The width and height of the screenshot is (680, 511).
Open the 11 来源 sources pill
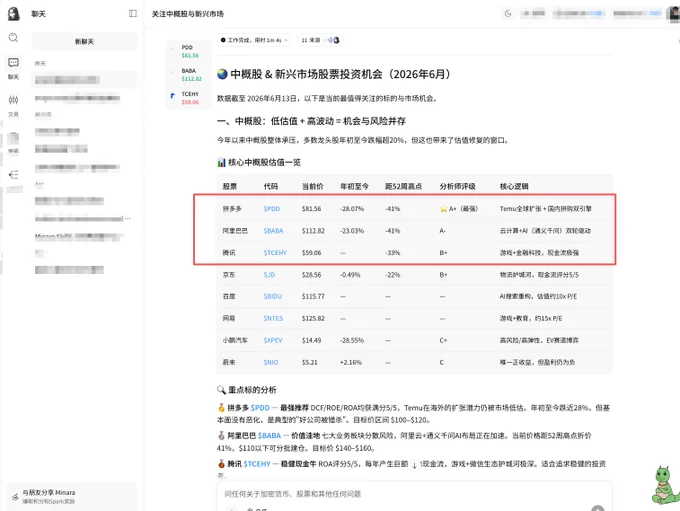pos(320,40)
